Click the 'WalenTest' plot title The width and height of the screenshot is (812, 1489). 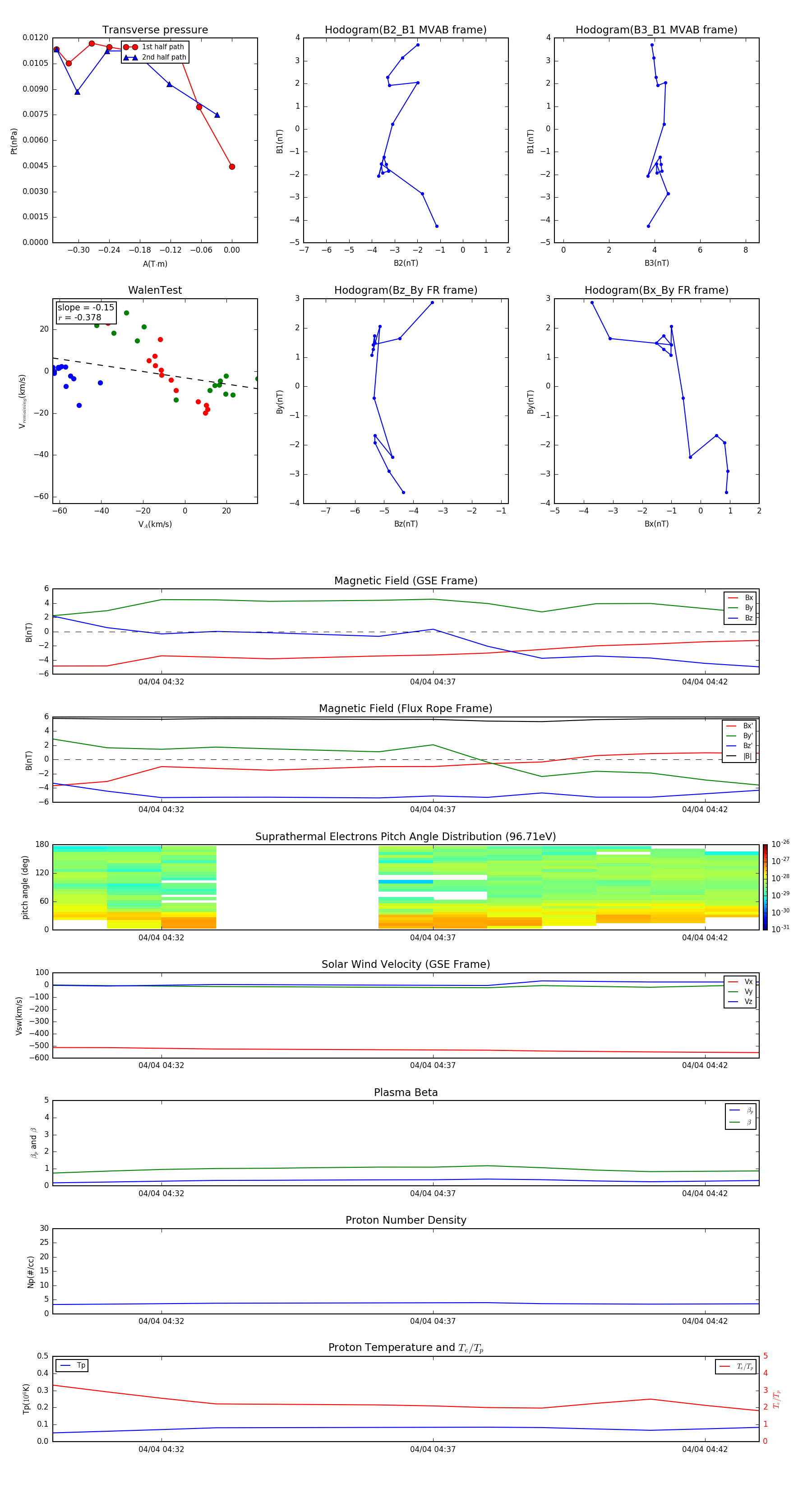click(155, 290)
